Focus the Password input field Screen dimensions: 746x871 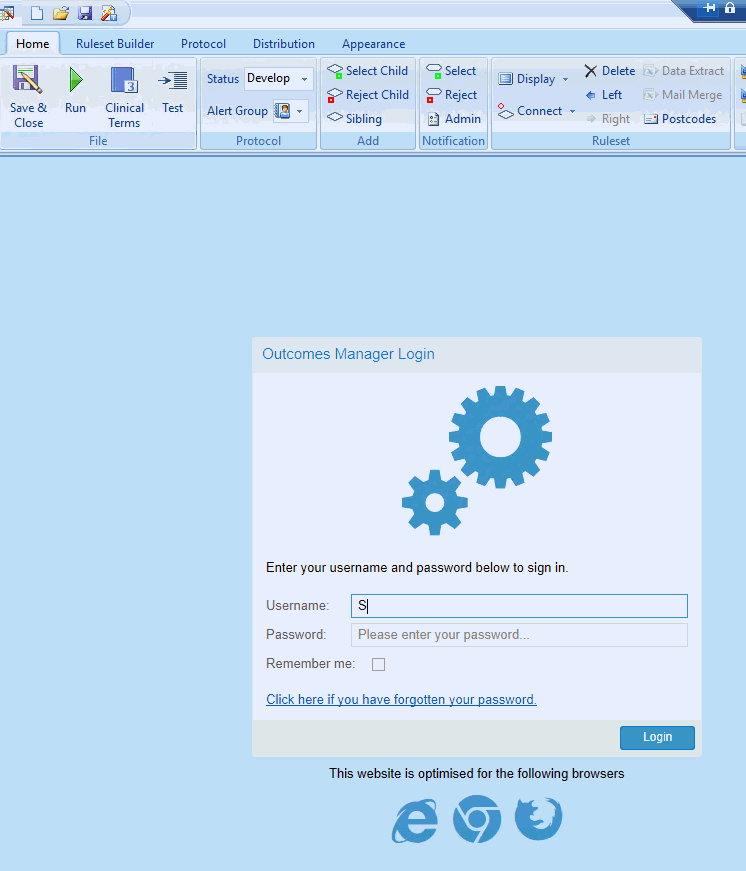click(519, 635)
